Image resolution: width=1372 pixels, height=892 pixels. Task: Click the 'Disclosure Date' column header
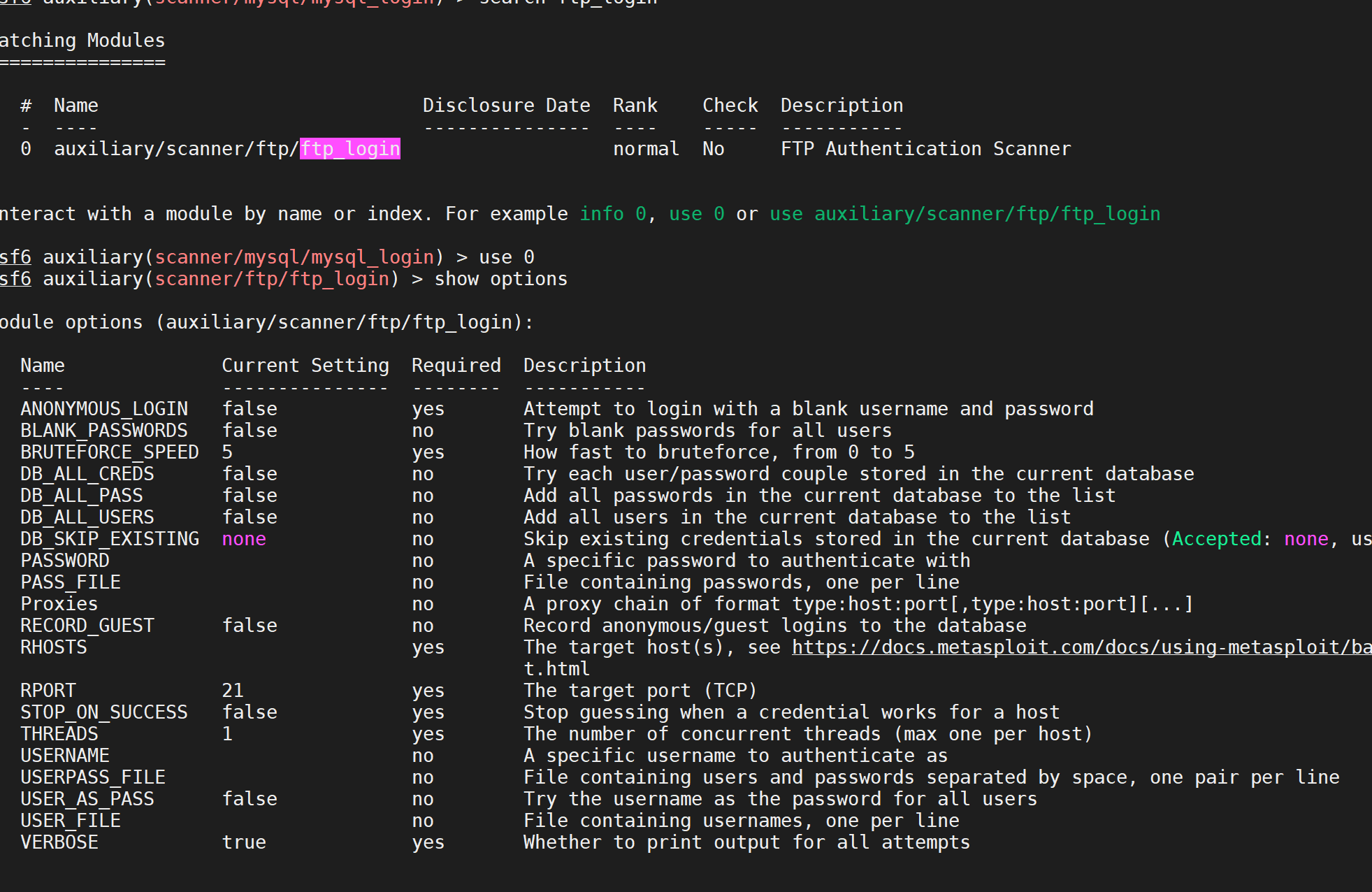pyautogui.click(x=506, y=106)
